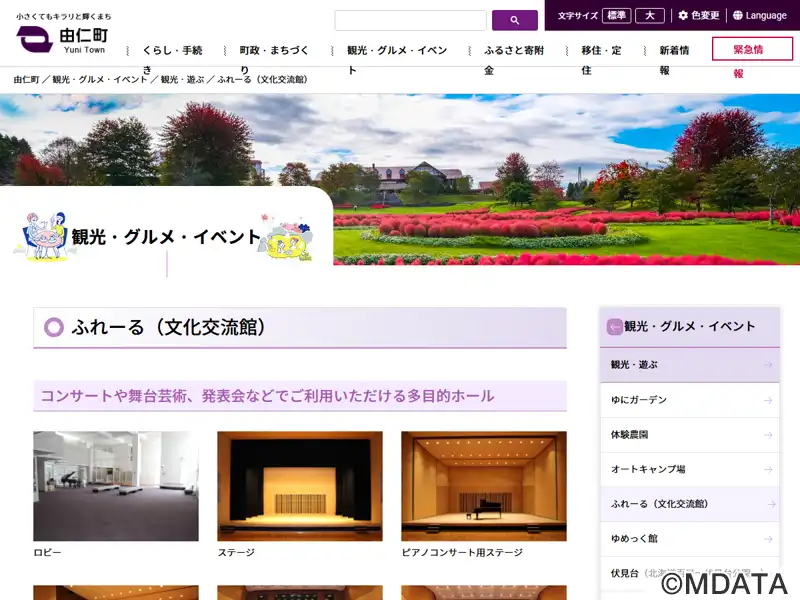Go to 由仁町 breadcrumb link
The image size is (800, 600).
[26, 79]
